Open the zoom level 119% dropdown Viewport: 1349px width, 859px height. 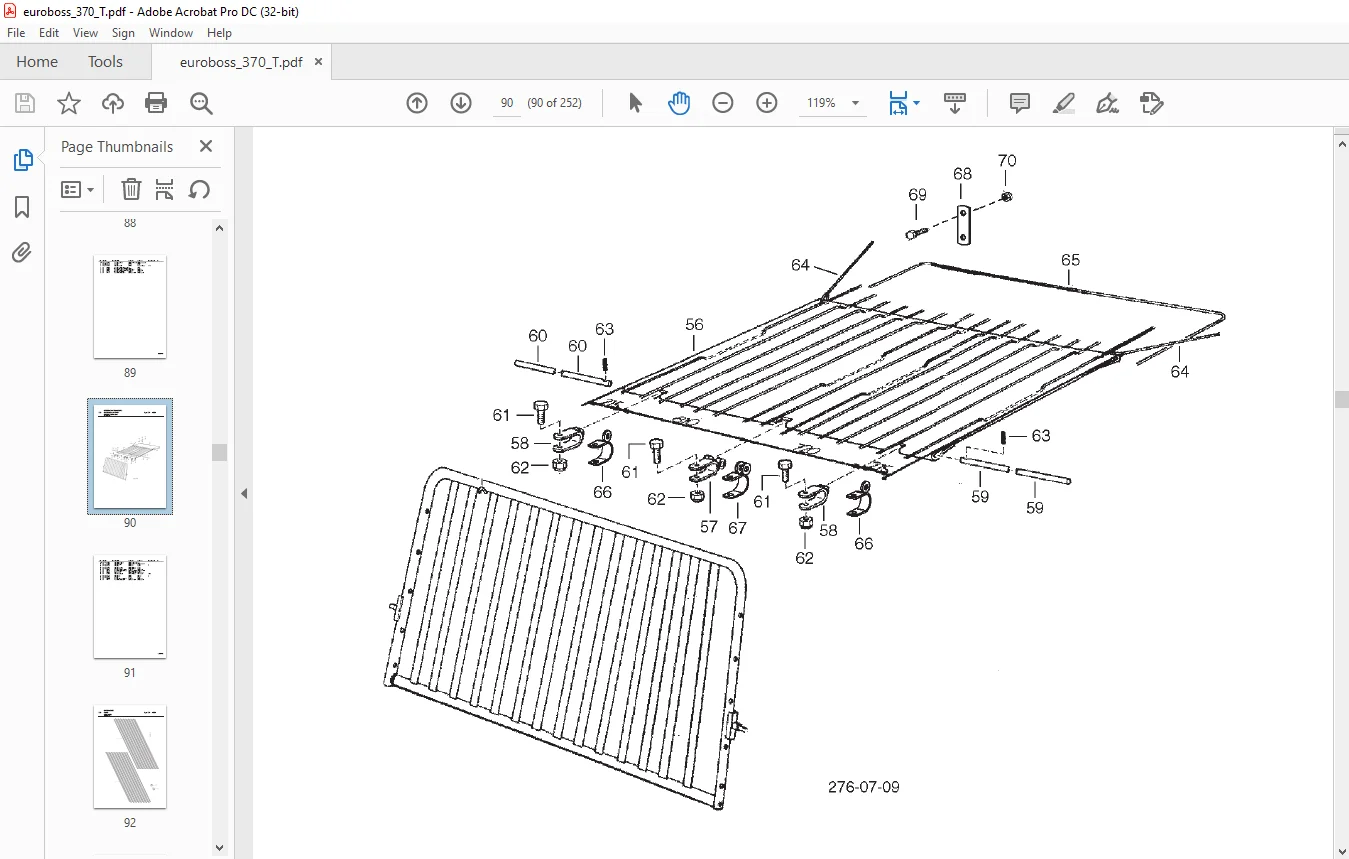pyautogui.click(x=855, y=103)
